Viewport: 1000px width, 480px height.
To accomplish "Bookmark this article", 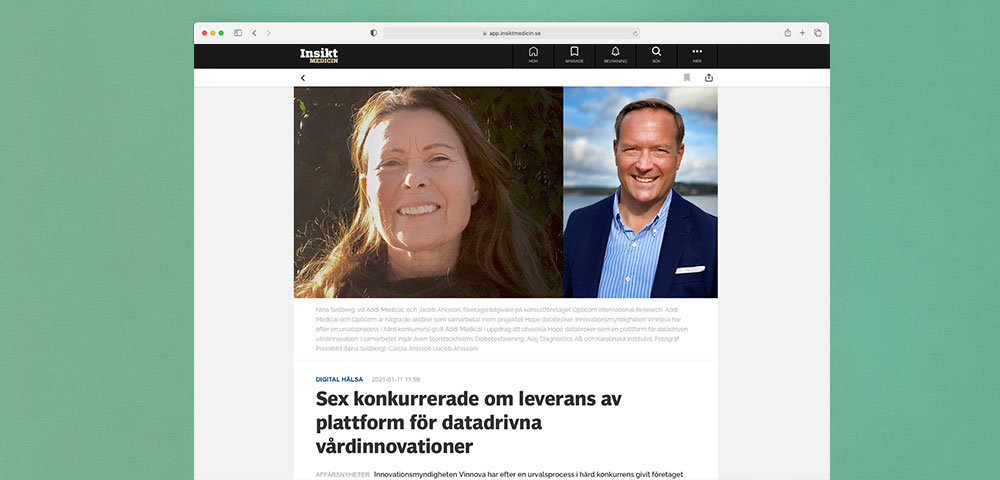I will tap(687, 78).
